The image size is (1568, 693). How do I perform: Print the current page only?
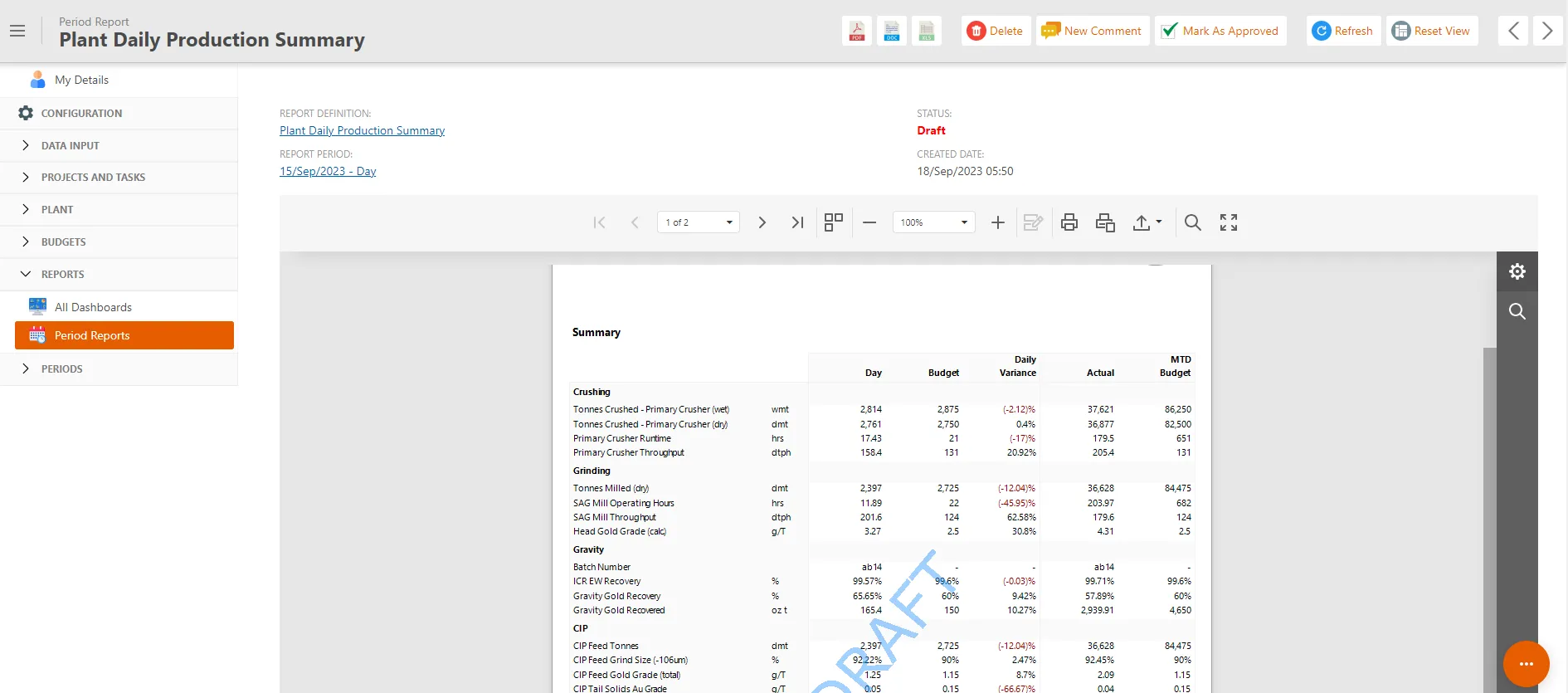click(x=1105, y=222)
